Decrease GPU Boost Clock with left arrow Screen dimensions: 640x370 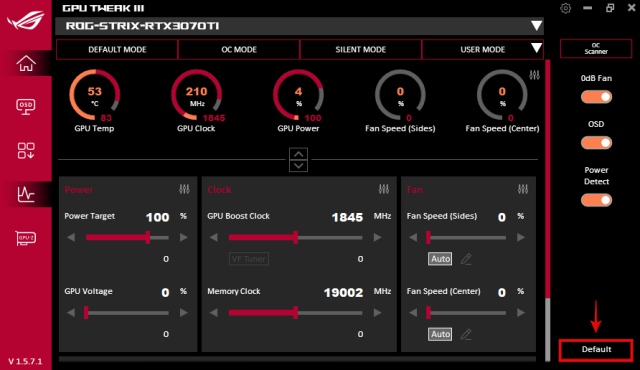[213, 237]
